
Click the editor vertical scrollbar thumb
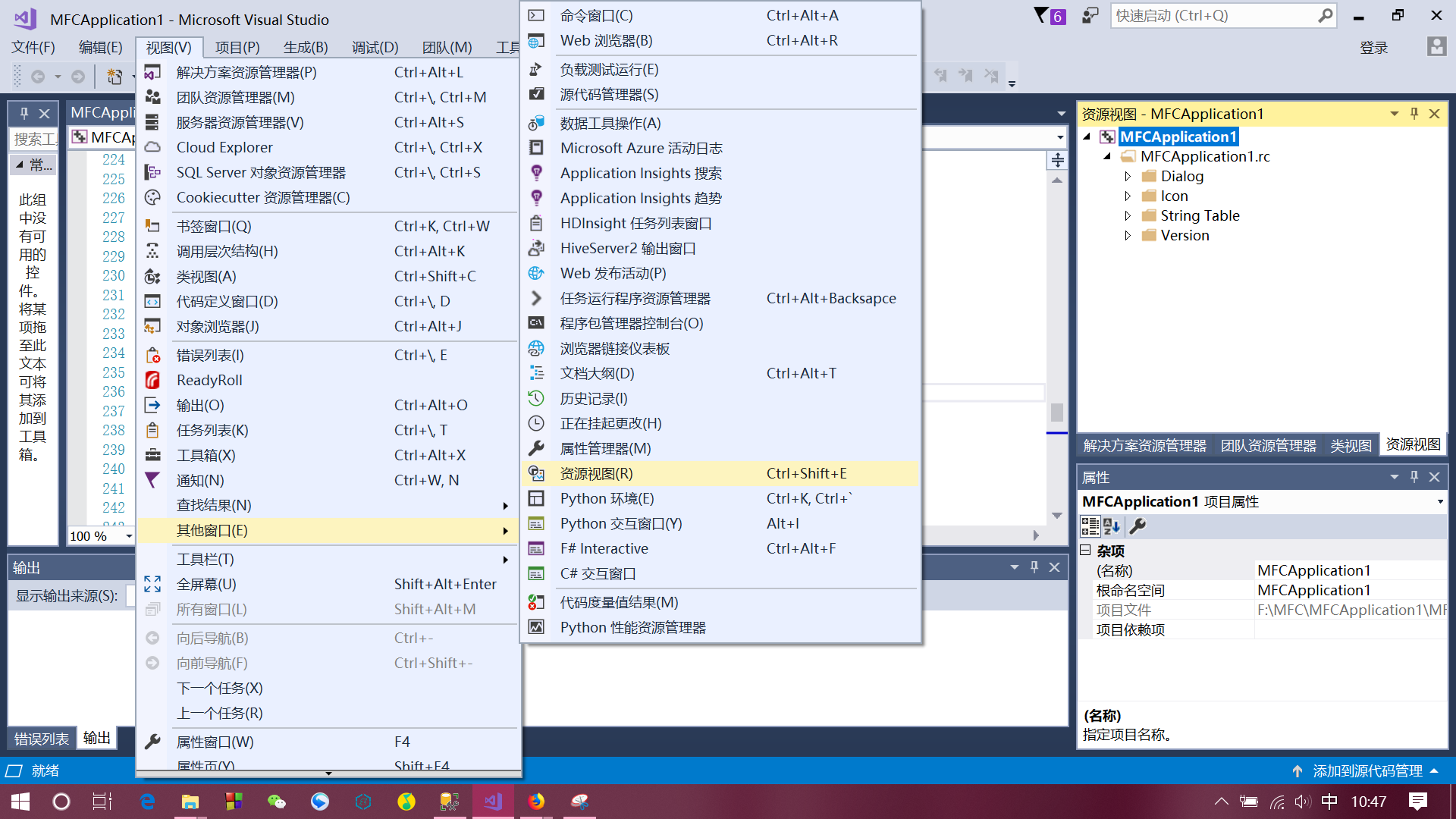pyautogui.click(x=1056, y=412)
